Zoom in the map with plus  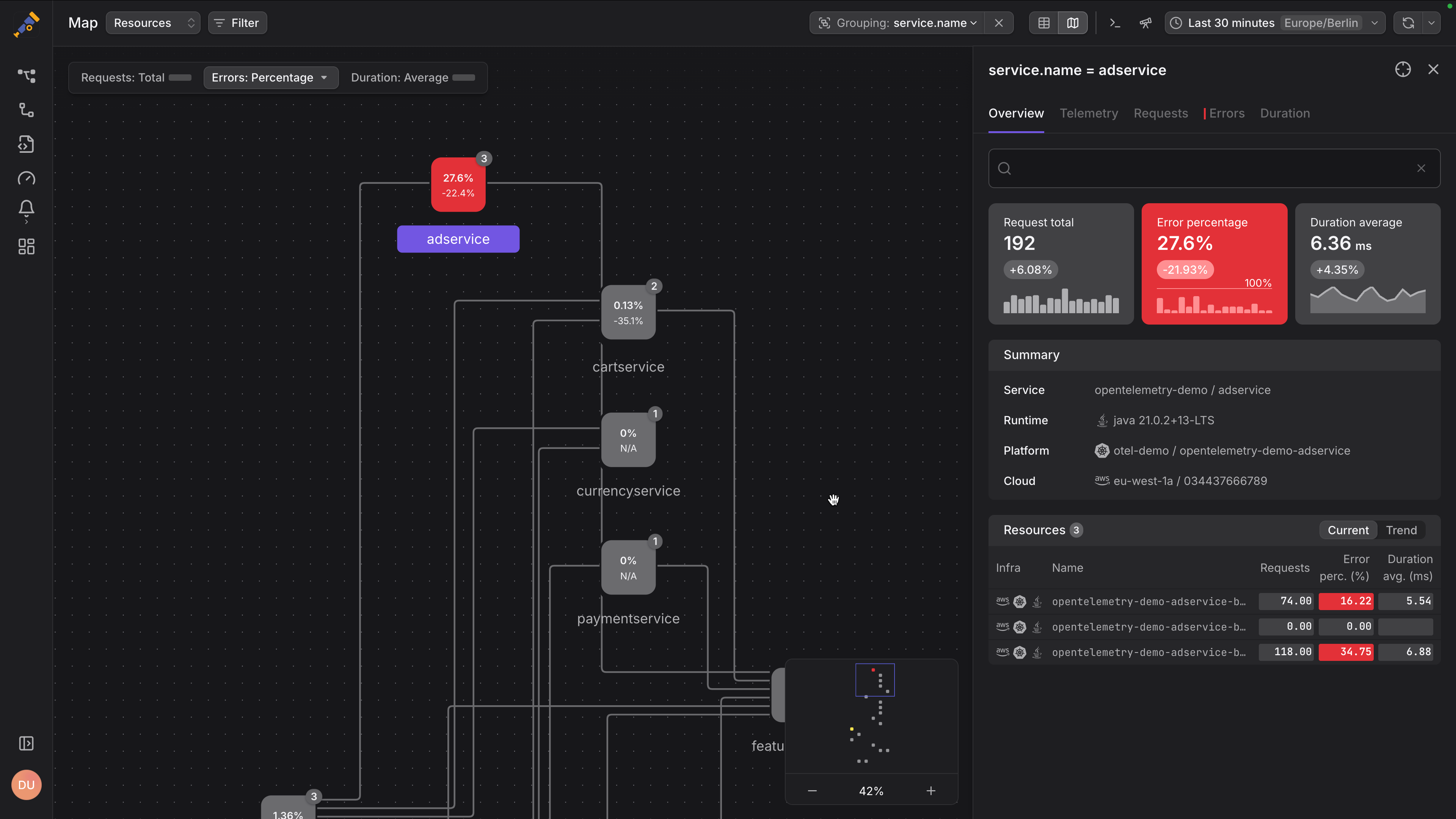(x=931, y=791)
